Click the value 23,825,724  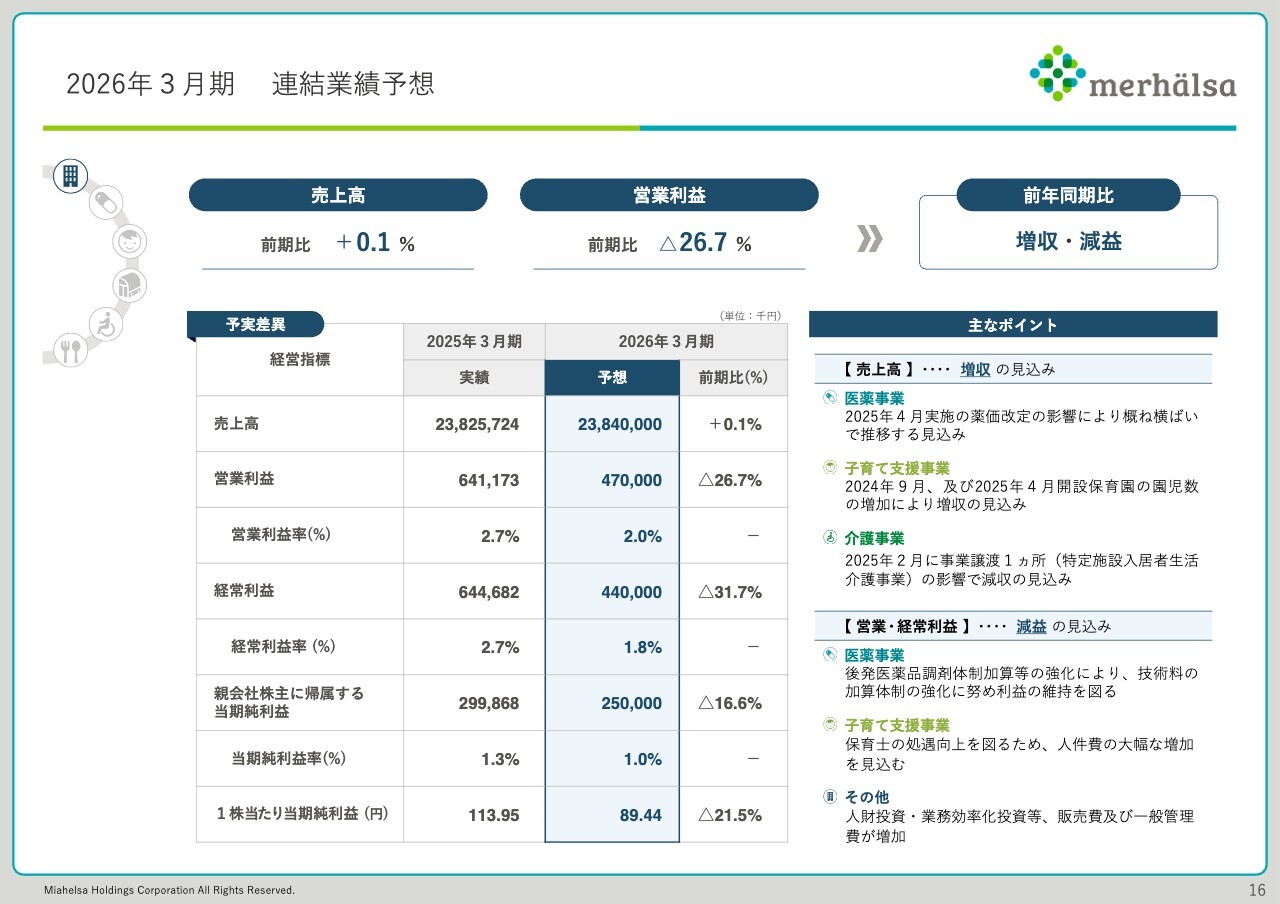pos(477,424)
